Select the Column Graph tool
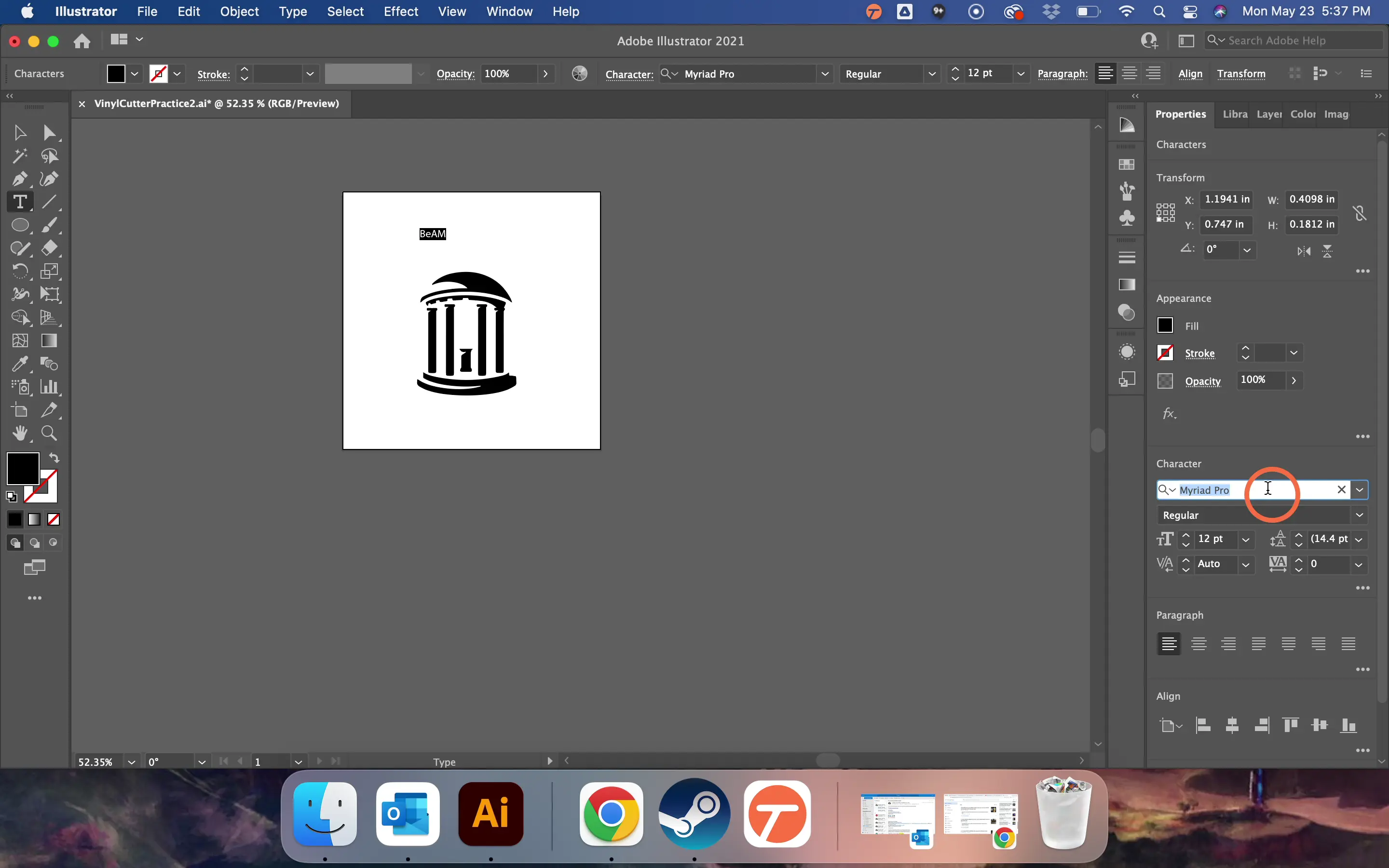The image size is (1389, 868). click(49, 387)
